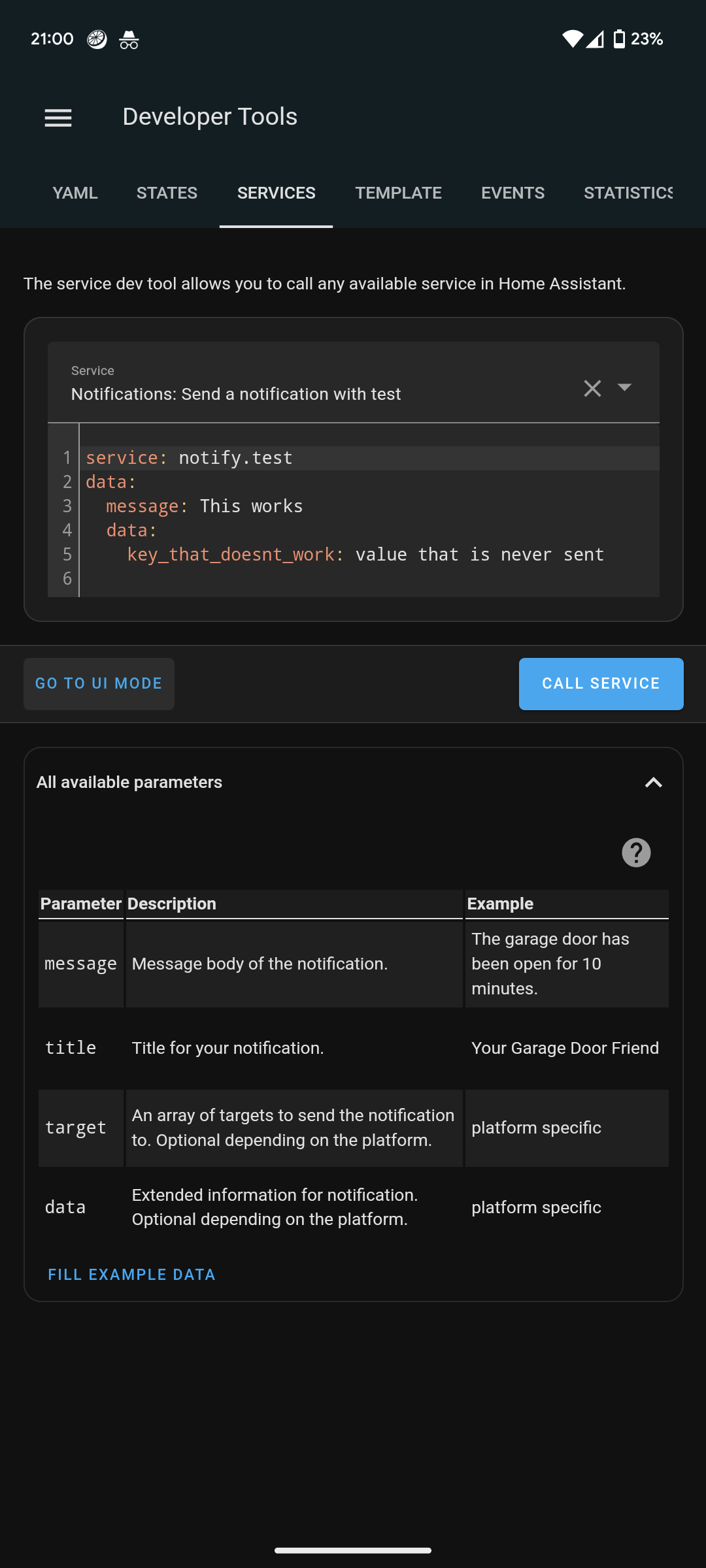
Task: Collapse the All available parameters section
Action: pyautogui.click(x=653, y=783)
